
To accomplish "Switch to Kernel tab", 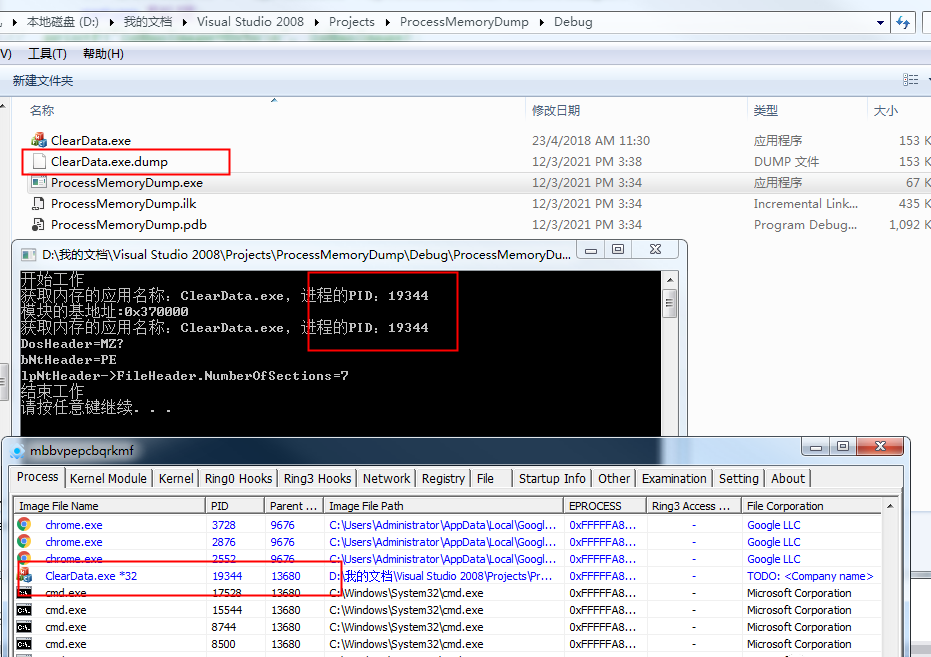I will pos(176,478).
